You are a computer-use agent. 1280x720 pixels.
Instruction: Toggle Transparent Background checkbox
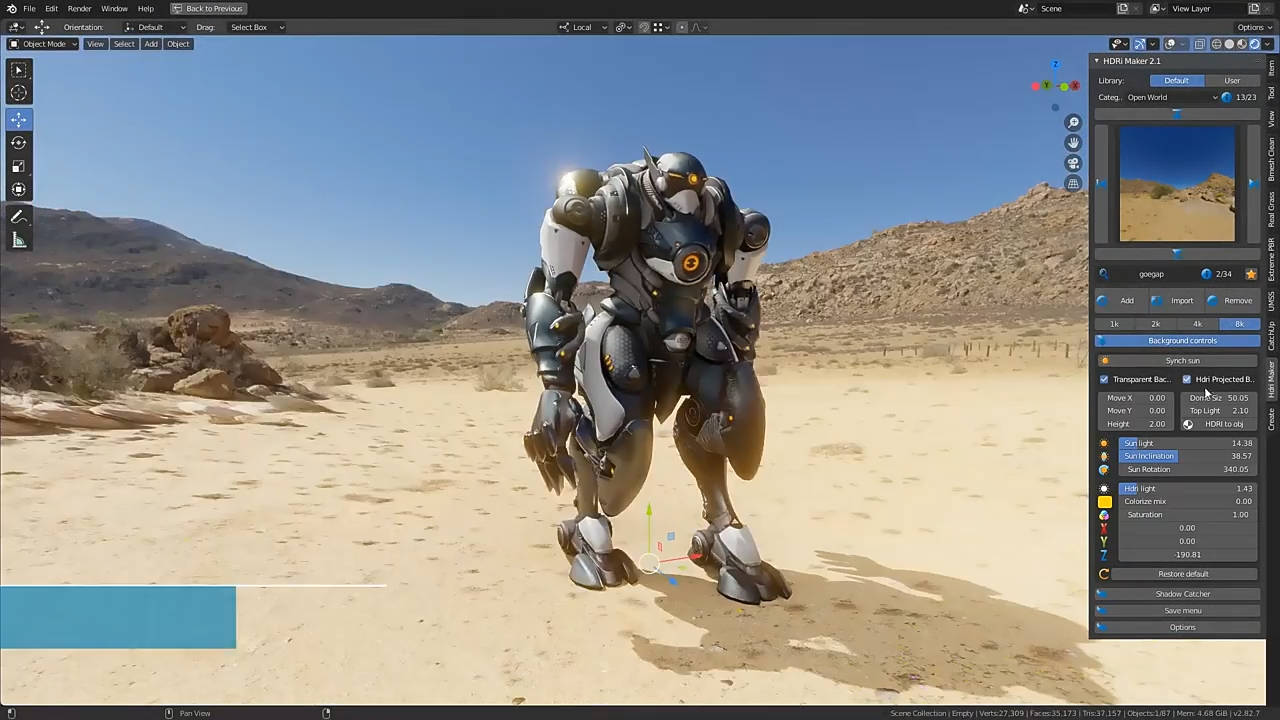click(1104, 380)
